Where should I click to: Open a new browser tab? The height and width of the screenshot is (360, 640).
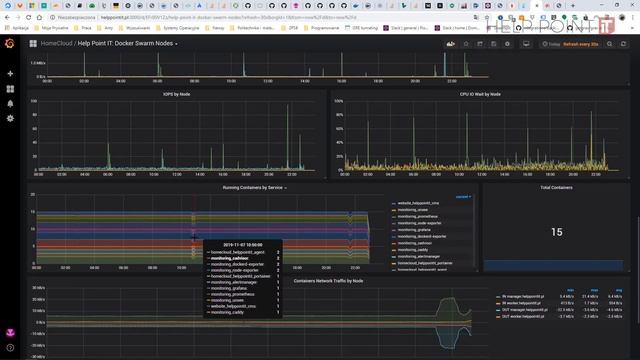(573, 6)
